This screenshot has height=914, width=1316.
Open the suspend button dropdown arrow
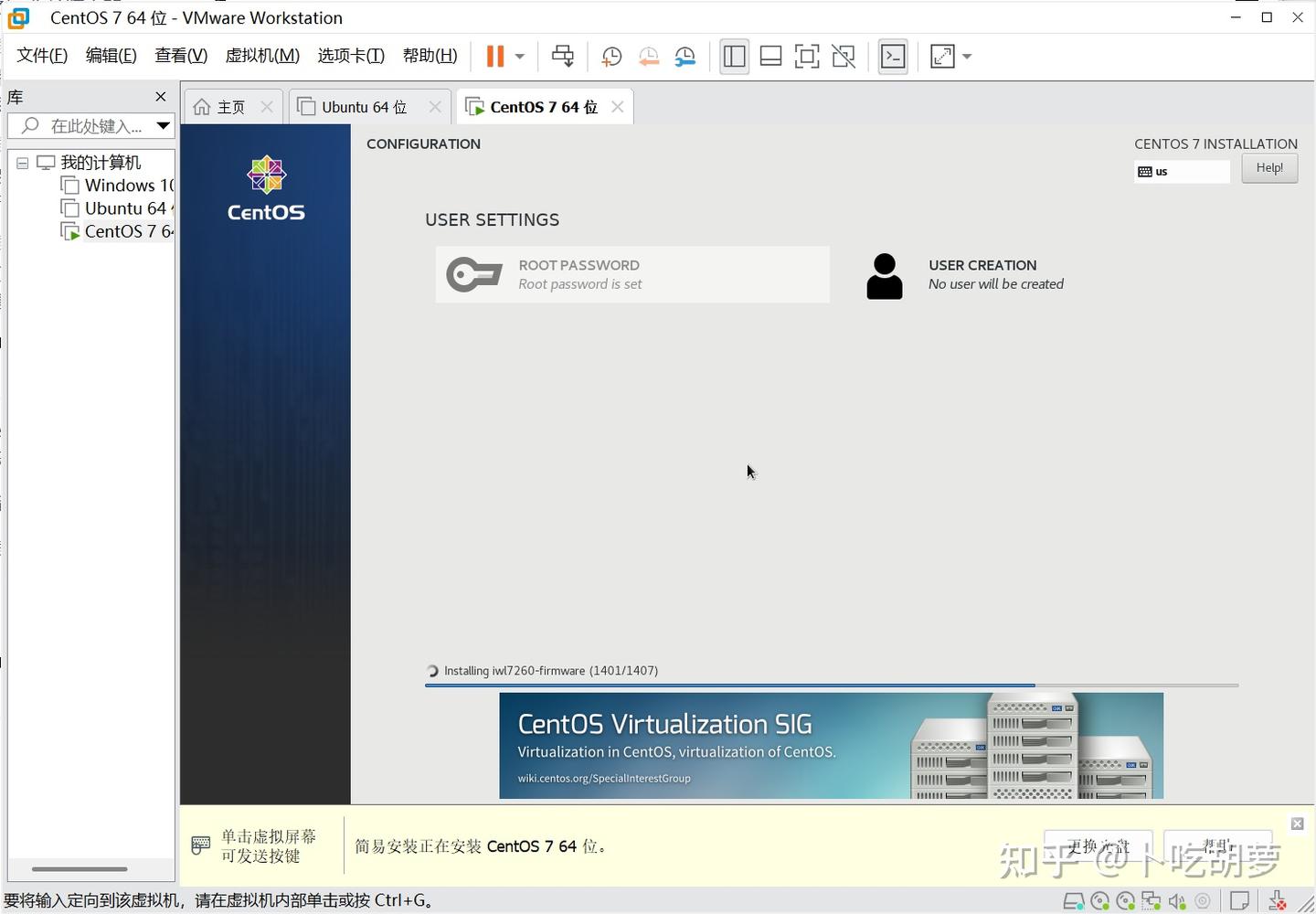pos(517,56)
